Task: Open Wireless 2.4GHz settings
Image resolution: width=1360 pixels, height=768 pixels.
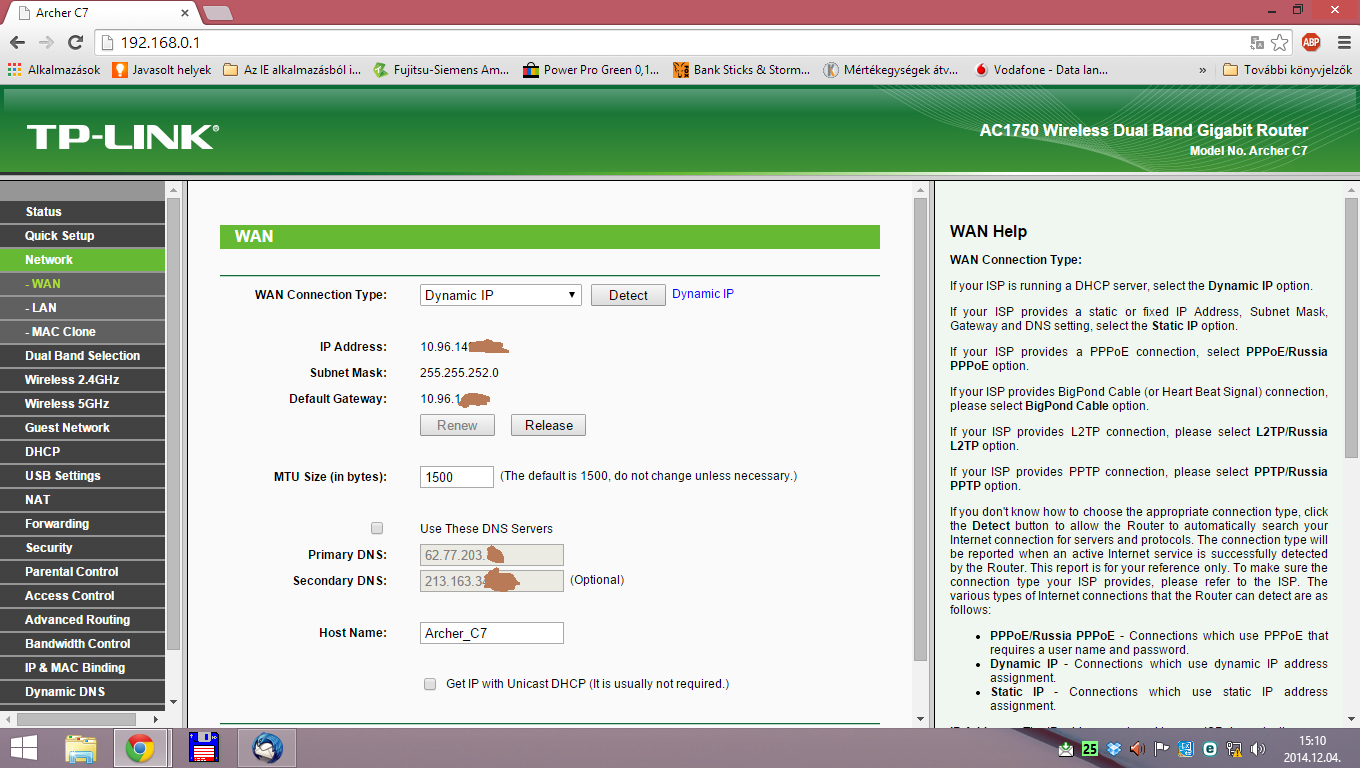Action: pyautogui.click(x=82, y=380)
